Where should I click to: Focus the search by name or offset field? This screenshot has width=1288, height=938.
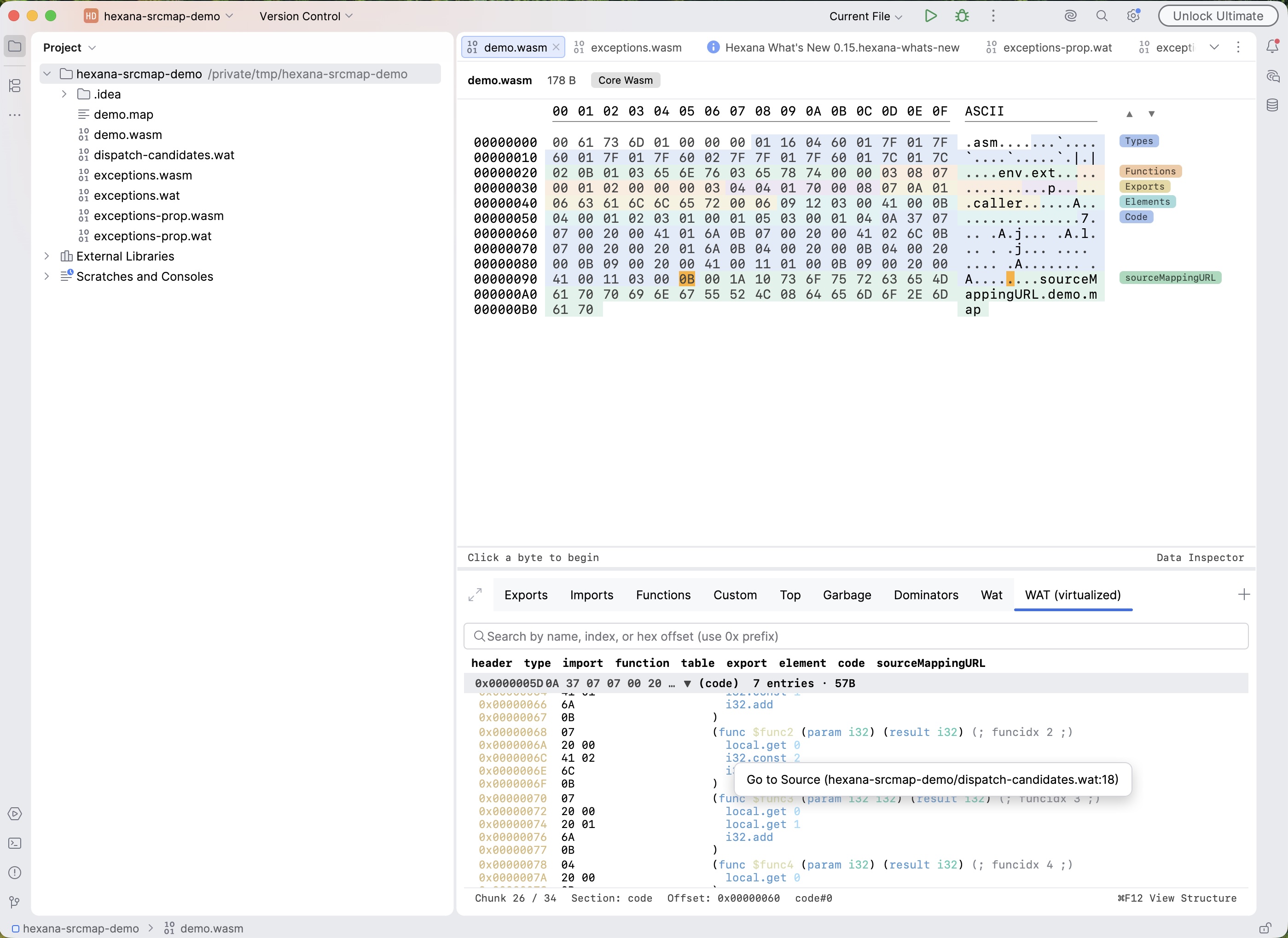[855, 636]
